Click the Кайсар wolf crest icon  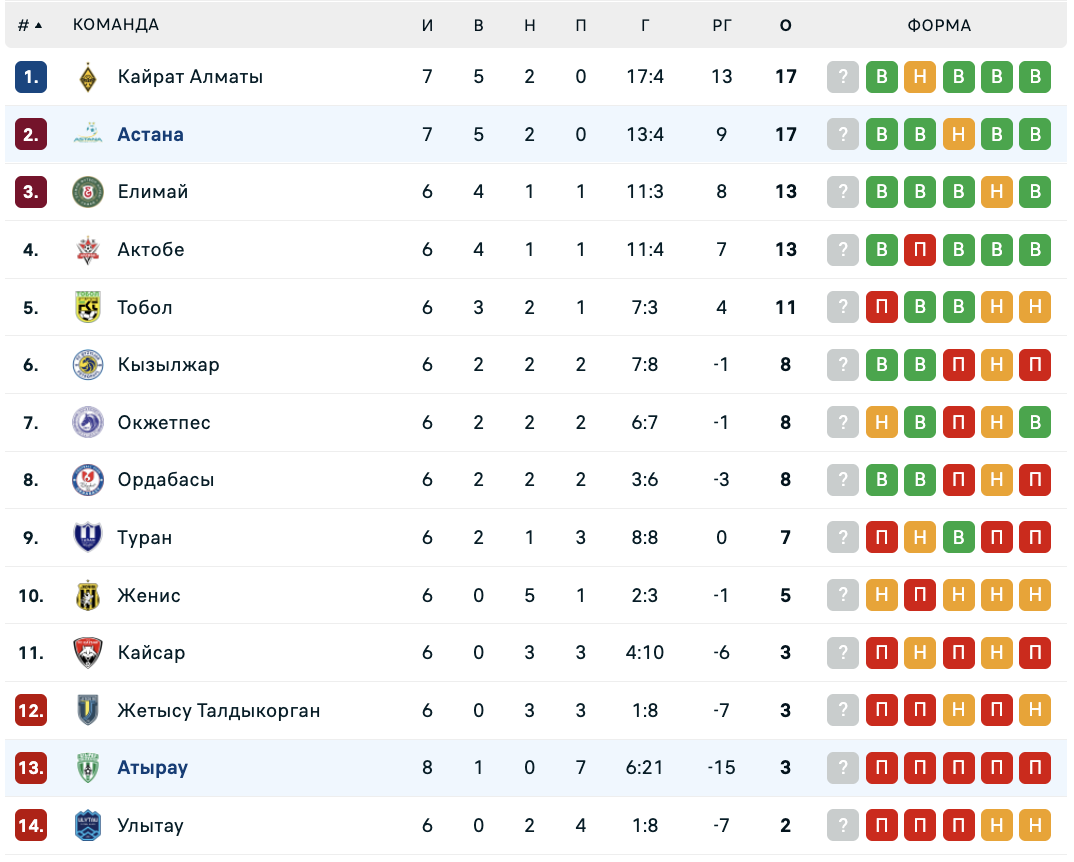click(x=88, y=652)
